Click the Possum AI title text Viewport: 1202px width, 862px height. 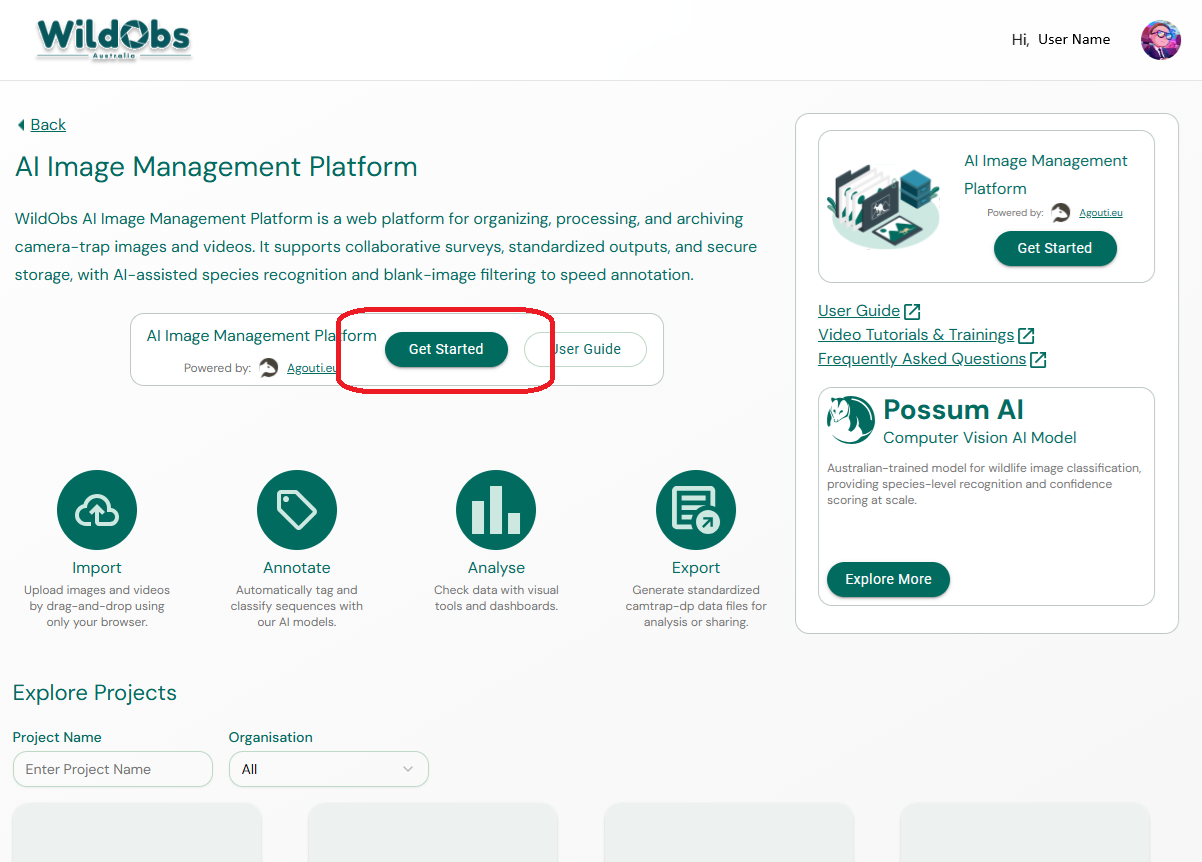tap(953, 410)
